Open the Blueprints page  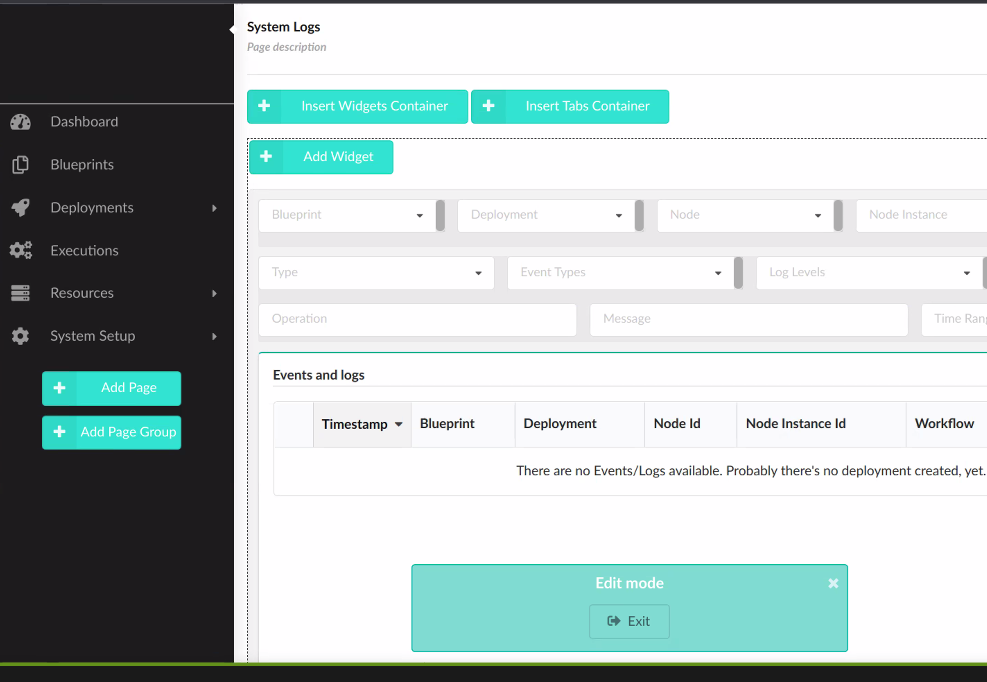coord(82,165)
